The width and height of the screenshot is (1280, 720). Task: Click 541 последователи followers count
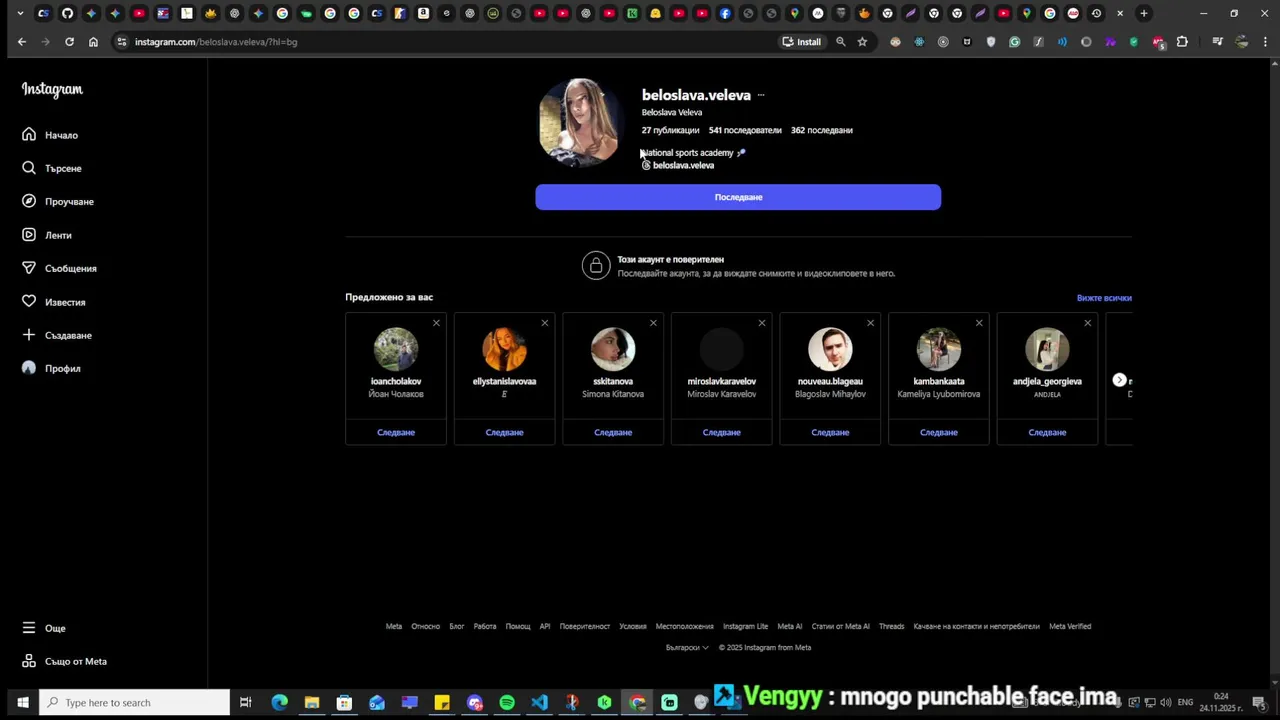click(745, 130)
